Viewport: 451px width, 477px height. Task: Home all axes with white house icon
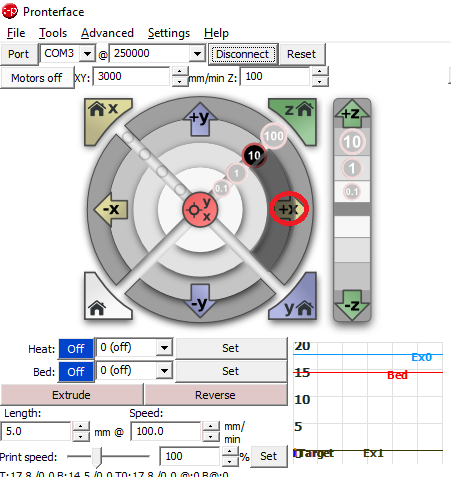(x=103, y=301)
